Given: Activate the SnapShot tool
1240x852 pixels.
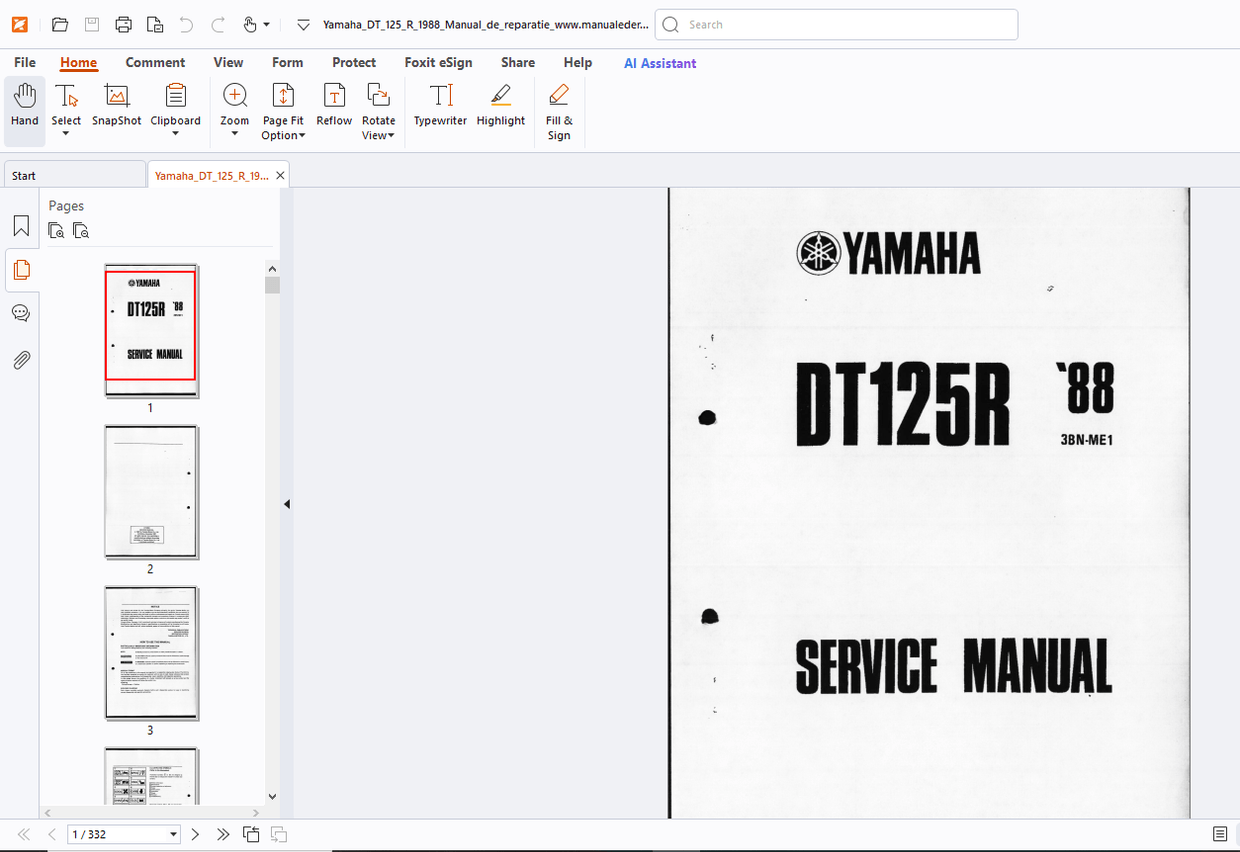Looking at the screenshot, I should pyautogui.click(x=116, y=105).
